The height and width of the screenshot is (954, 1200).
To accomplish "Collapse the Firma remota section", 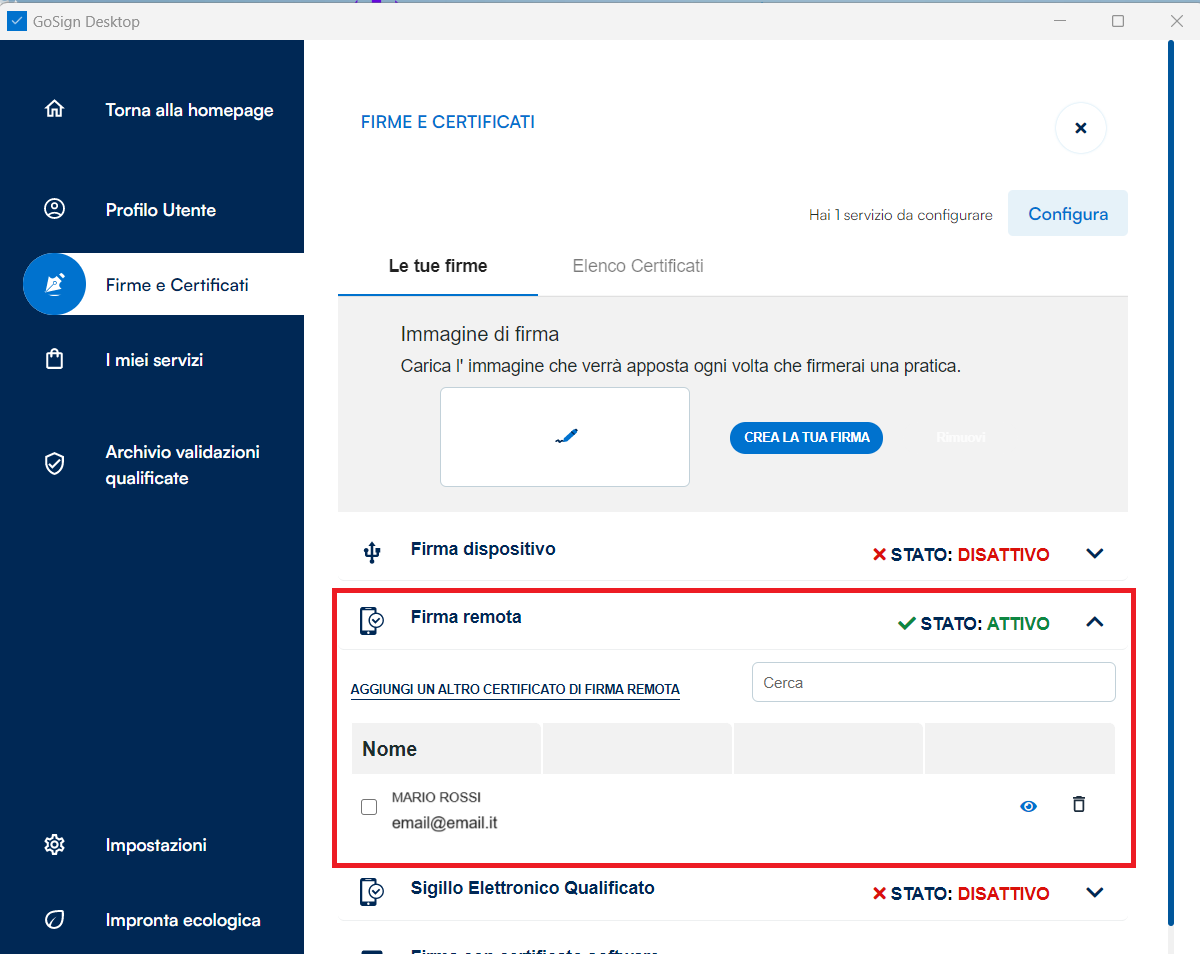I will click(1095, 622).
